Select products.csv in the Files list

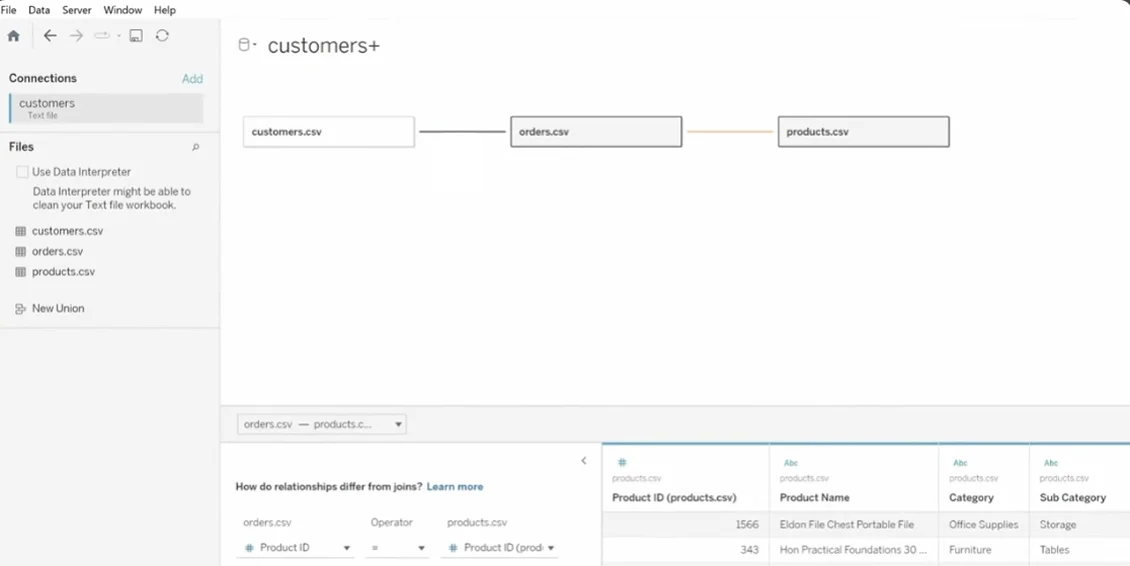(63, 272)
